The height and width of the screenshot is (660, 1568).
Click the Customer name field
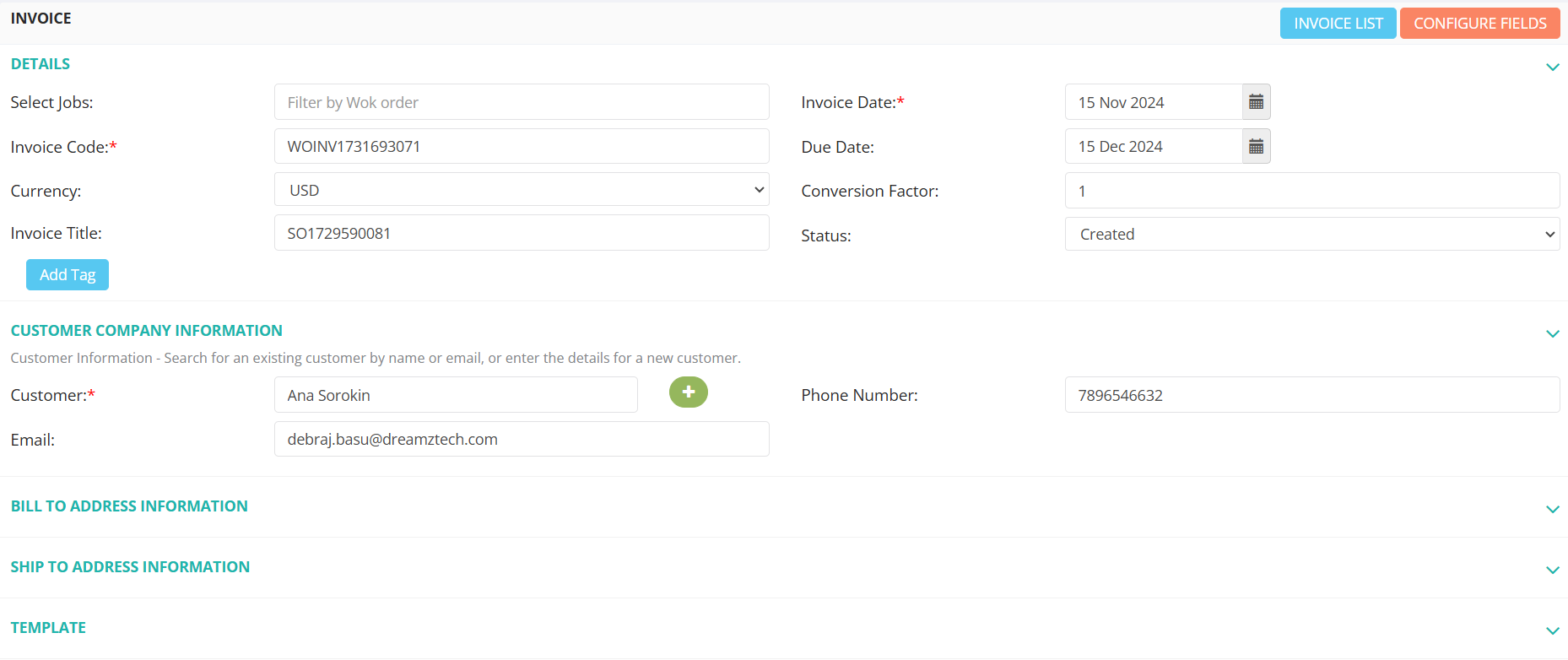pyautogui.click(x=456, y=395)
